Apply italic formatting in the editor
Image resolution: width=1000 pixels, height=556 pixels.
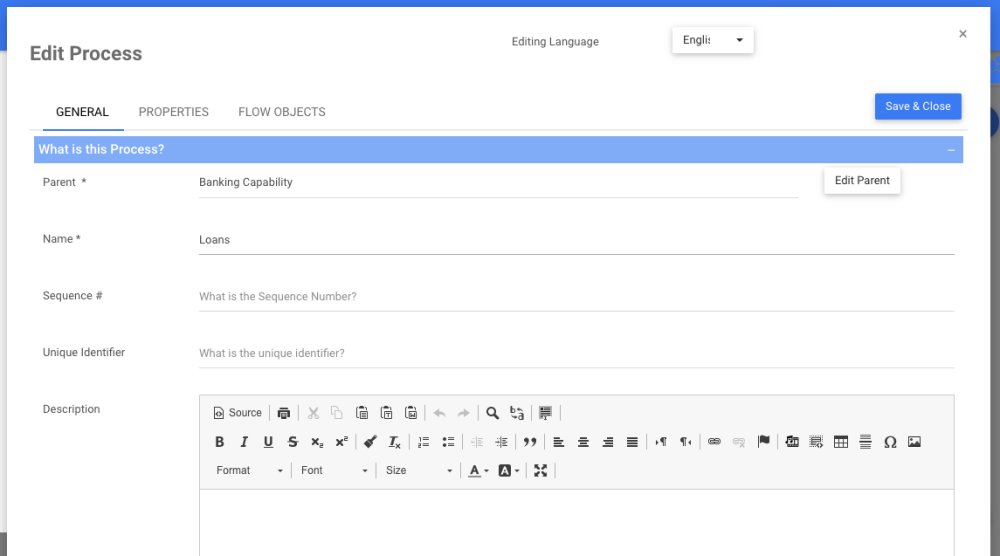(244, 442)
